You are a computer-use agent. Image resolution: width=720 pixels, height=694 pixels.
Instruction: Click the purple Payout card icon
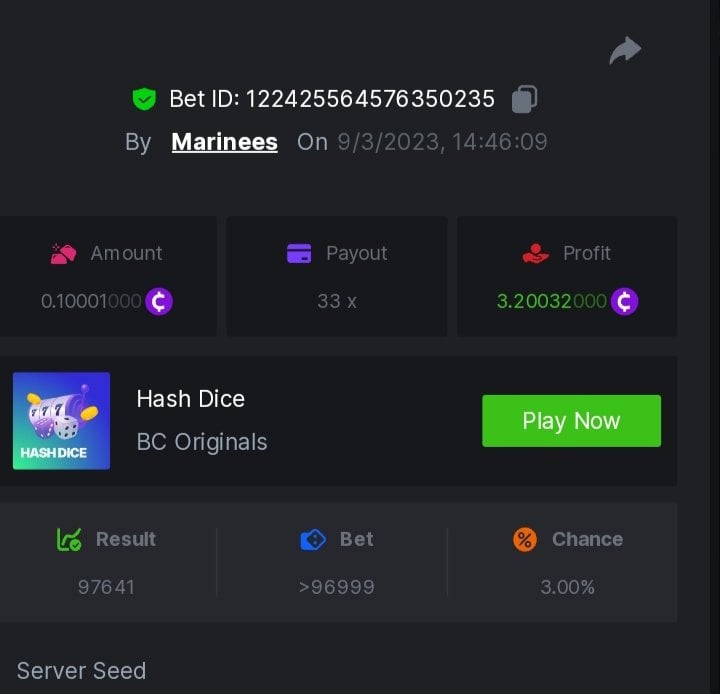tap(299, 254)
